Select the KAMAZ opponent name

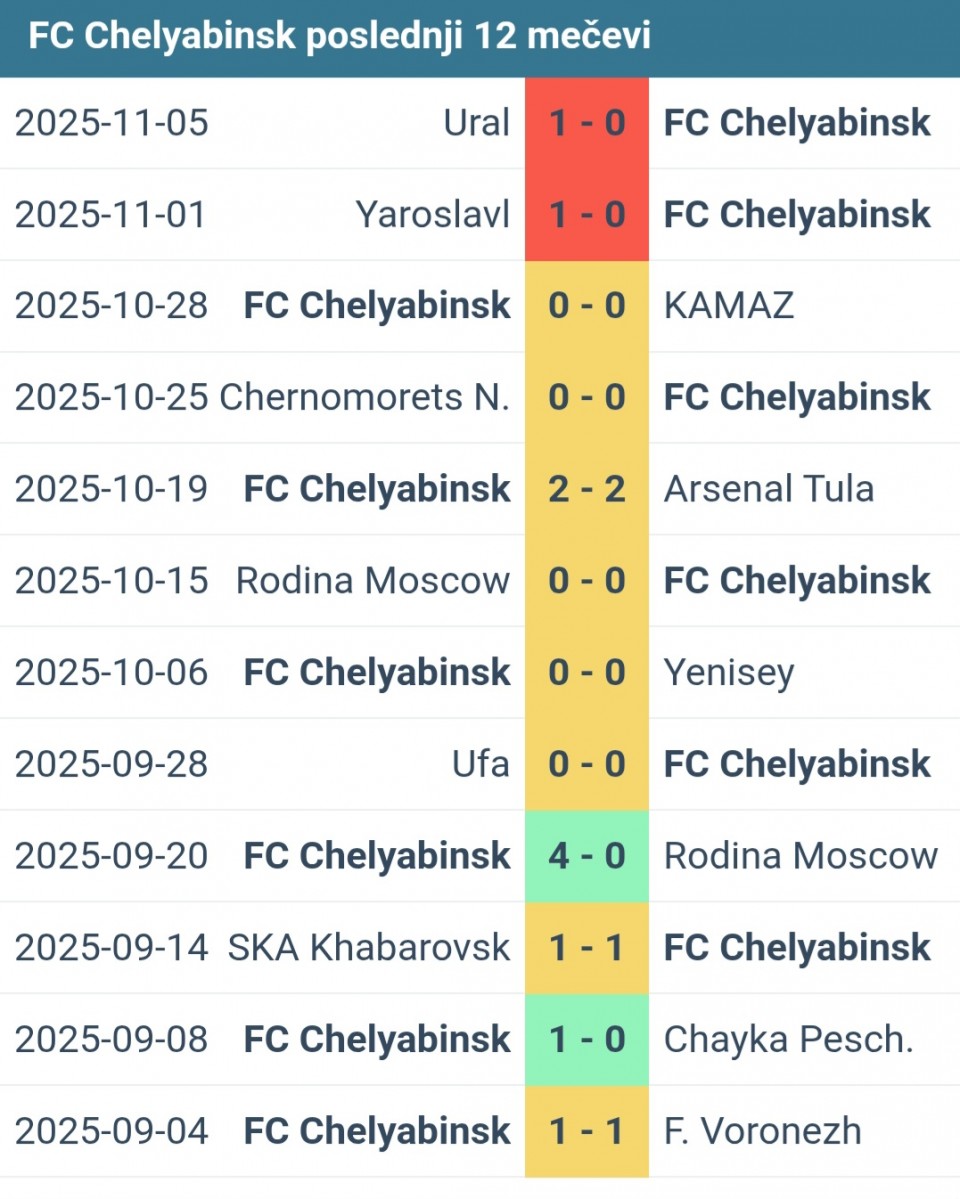(x=729, y=306)
